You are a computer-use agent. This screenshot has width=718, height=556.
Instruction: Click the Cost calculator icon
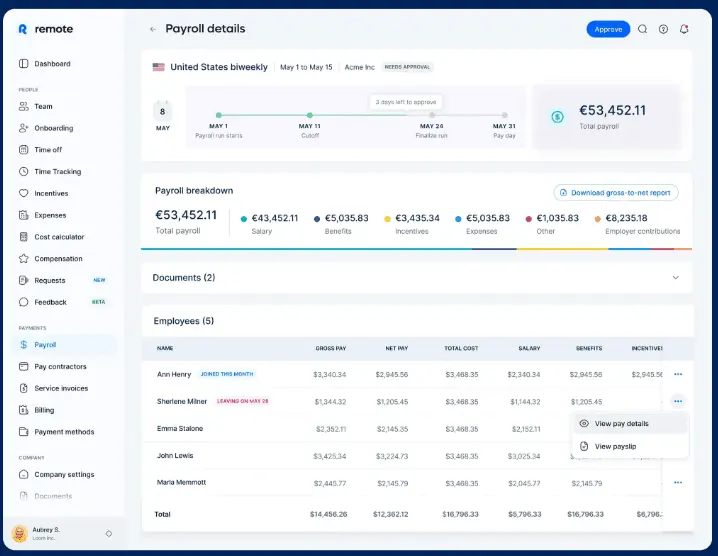(23, 237)
